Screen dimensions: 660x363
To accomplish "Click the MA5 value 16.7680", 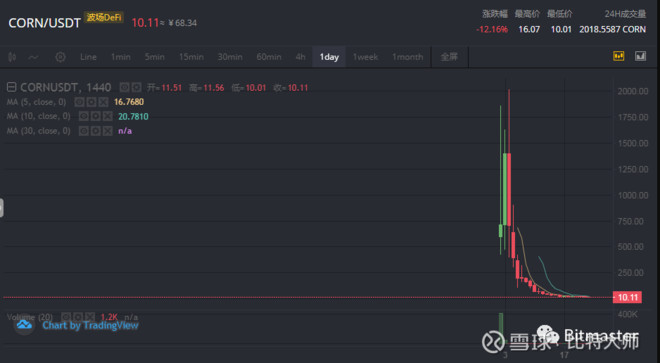I will [129, 102].
